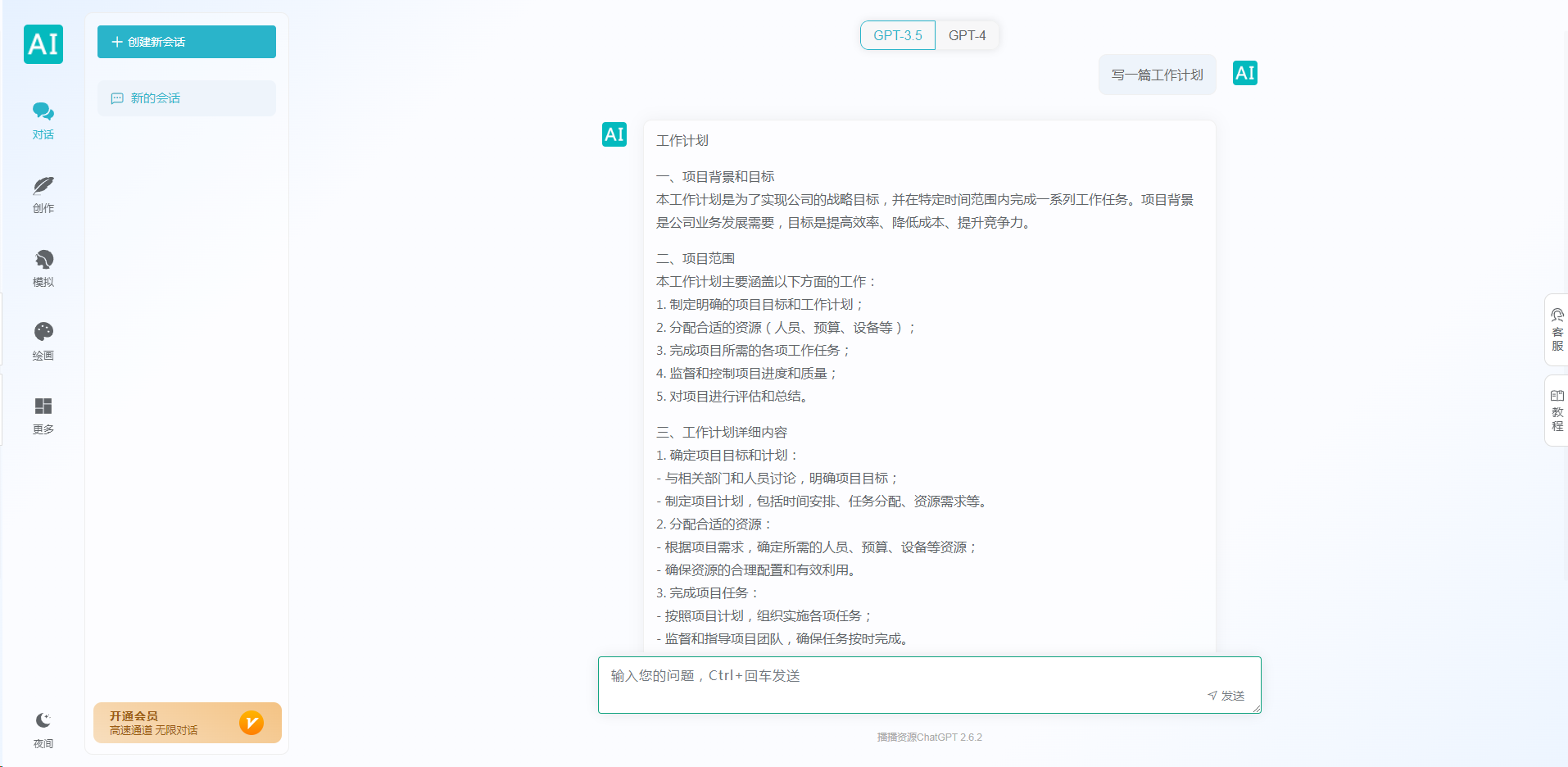Open the 创作 writing section

point(43,194)
